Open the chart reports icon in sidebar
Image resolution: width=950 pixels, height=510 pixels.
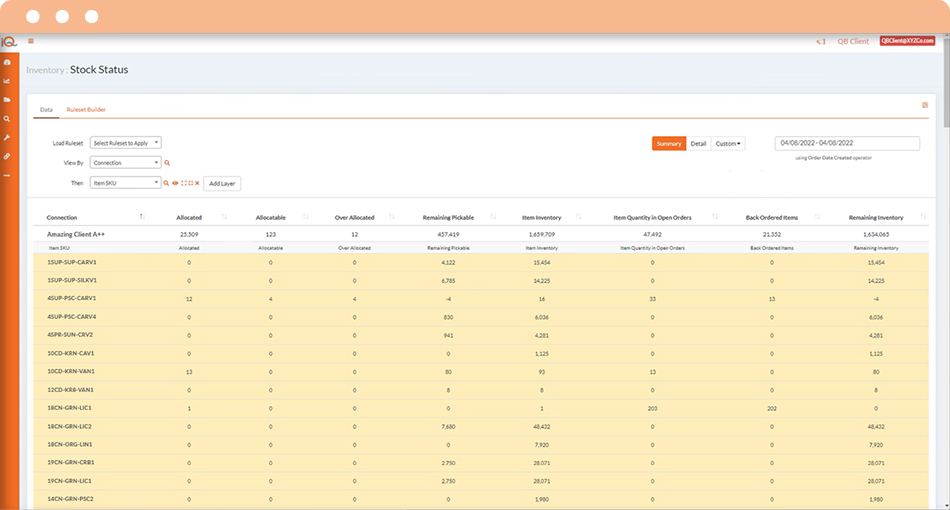7,81
